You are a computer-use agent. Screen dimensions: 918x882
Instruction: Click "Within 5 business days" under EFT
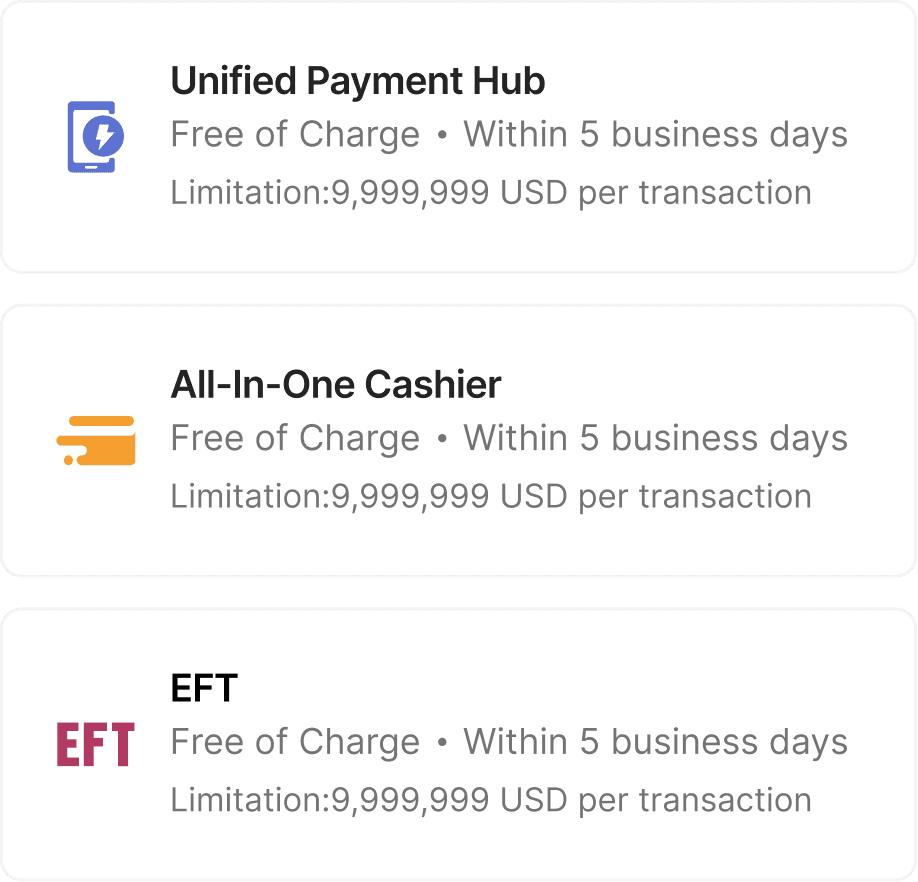(656, 742)
